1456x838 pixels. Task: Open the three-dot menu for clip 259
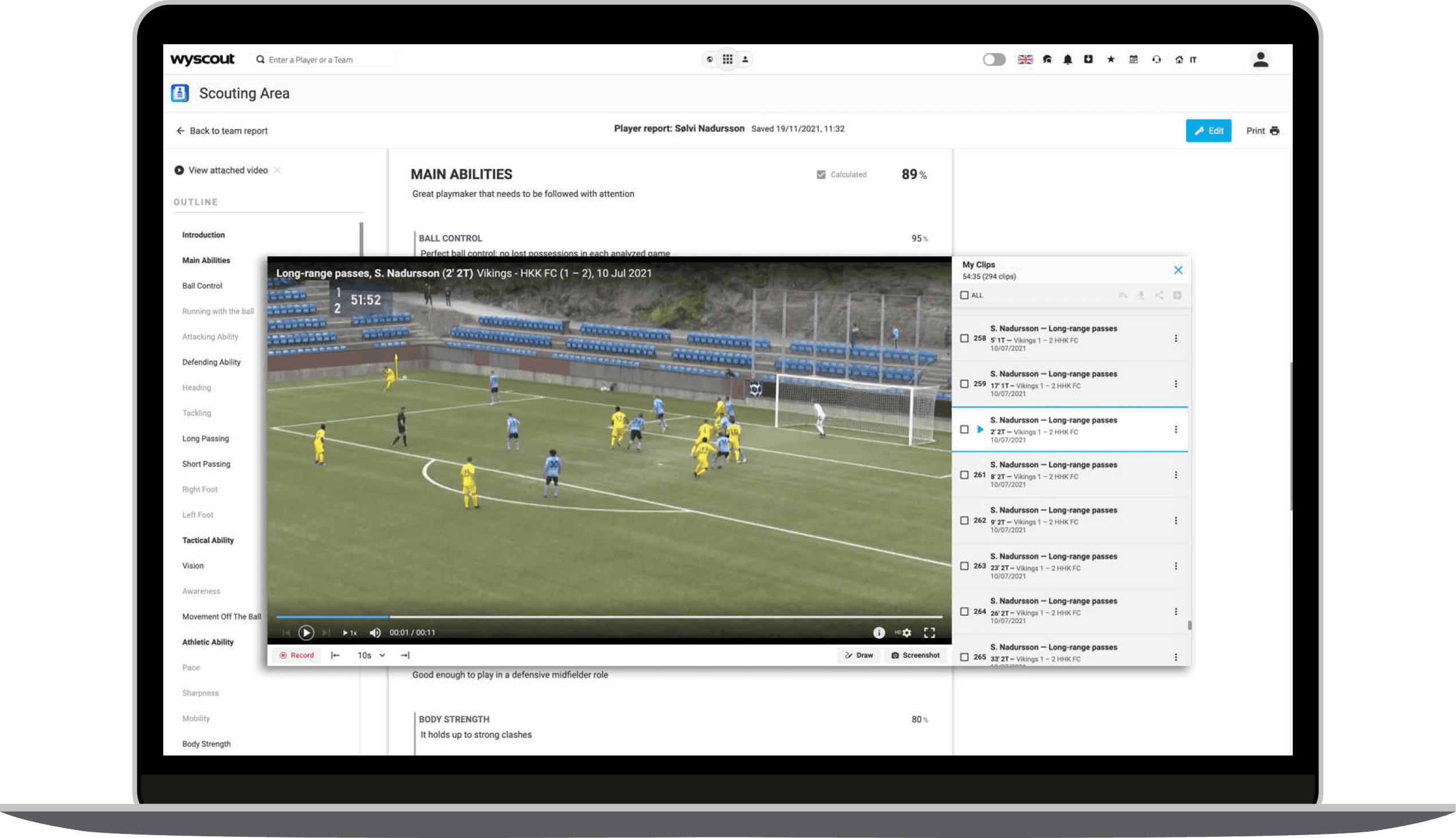click(x=1176, y=383)
